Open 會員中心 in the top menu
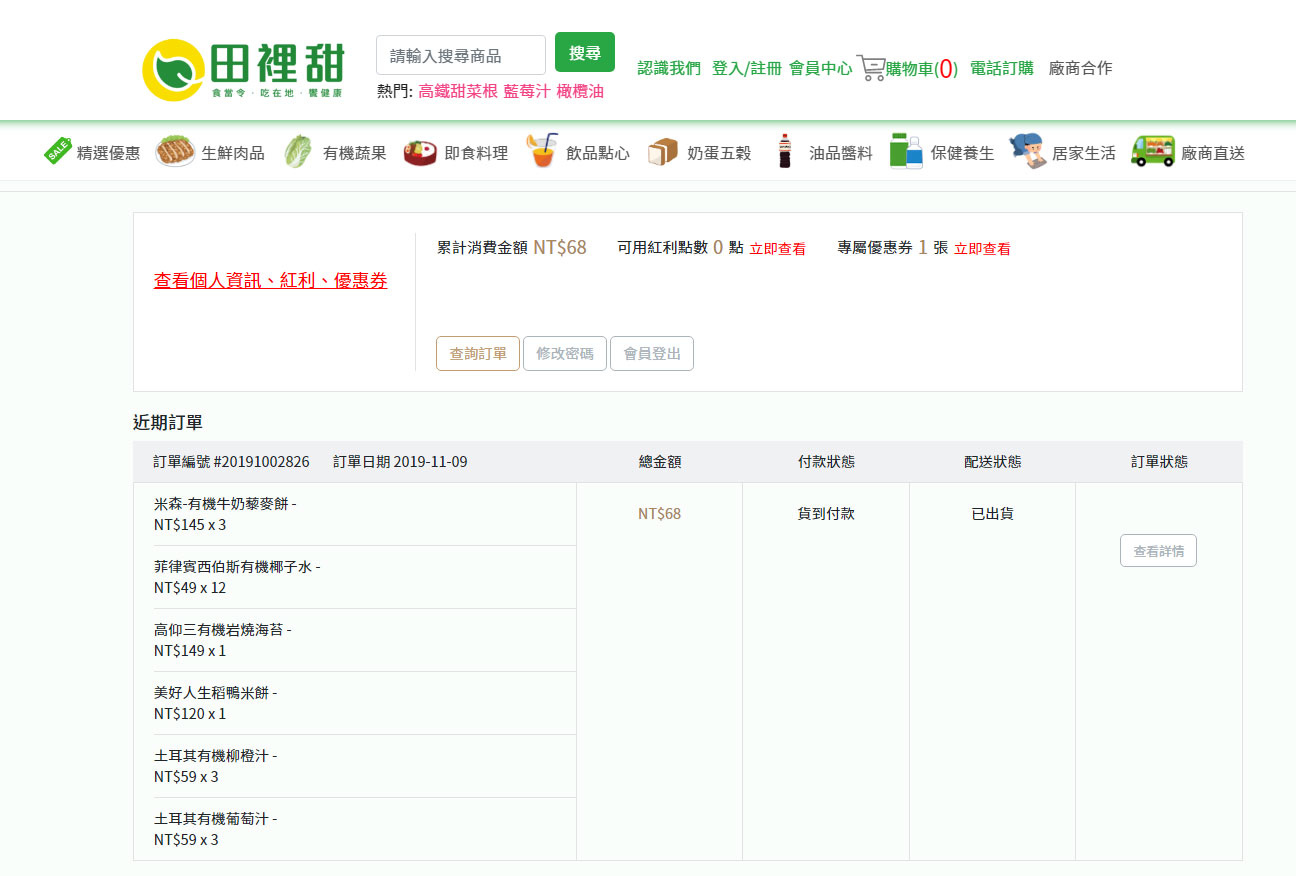1296x876 pixels. click(x=820, y=68)
